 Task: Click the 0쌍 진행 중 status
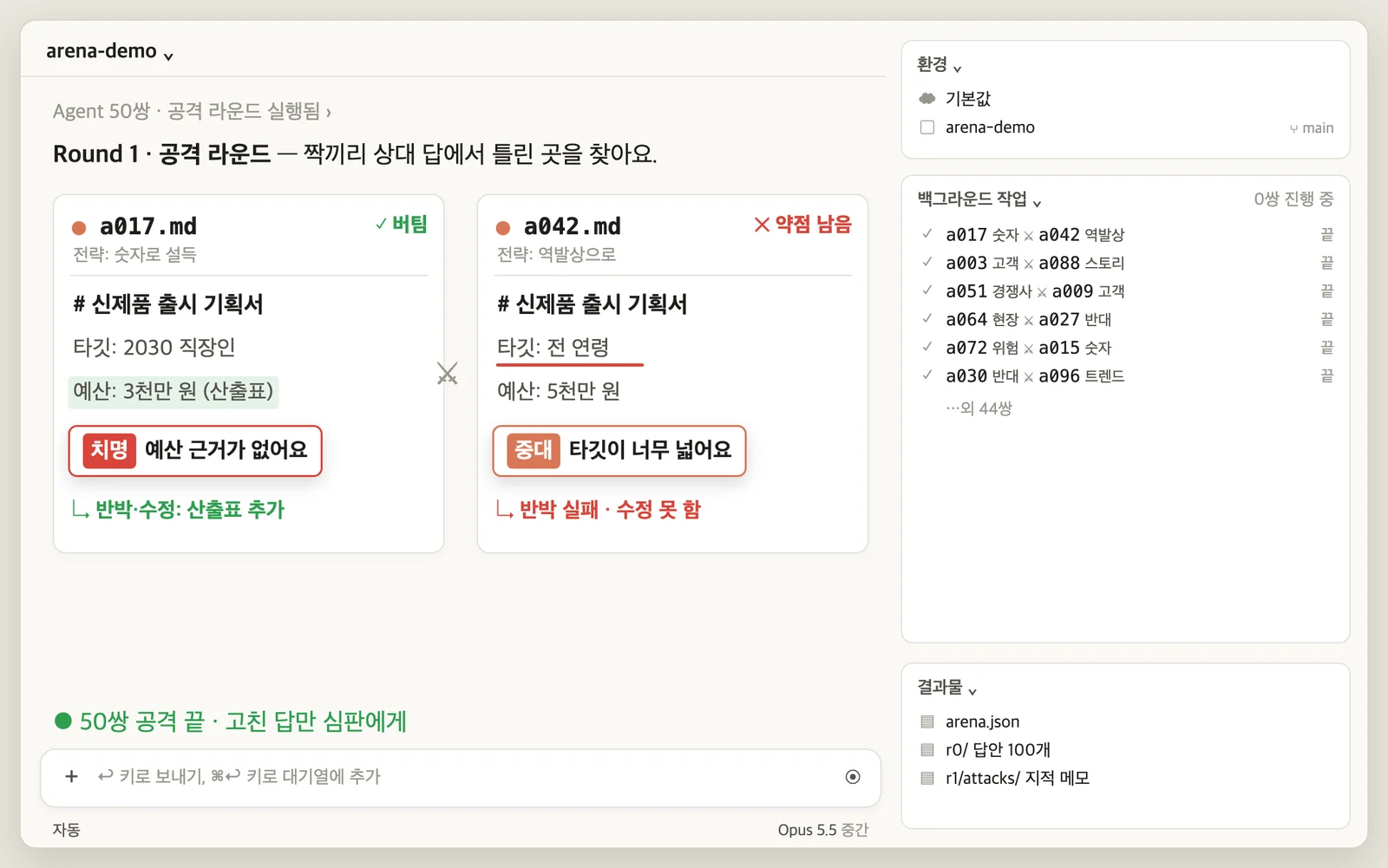pyautogui.click(x=1293, y=199)
